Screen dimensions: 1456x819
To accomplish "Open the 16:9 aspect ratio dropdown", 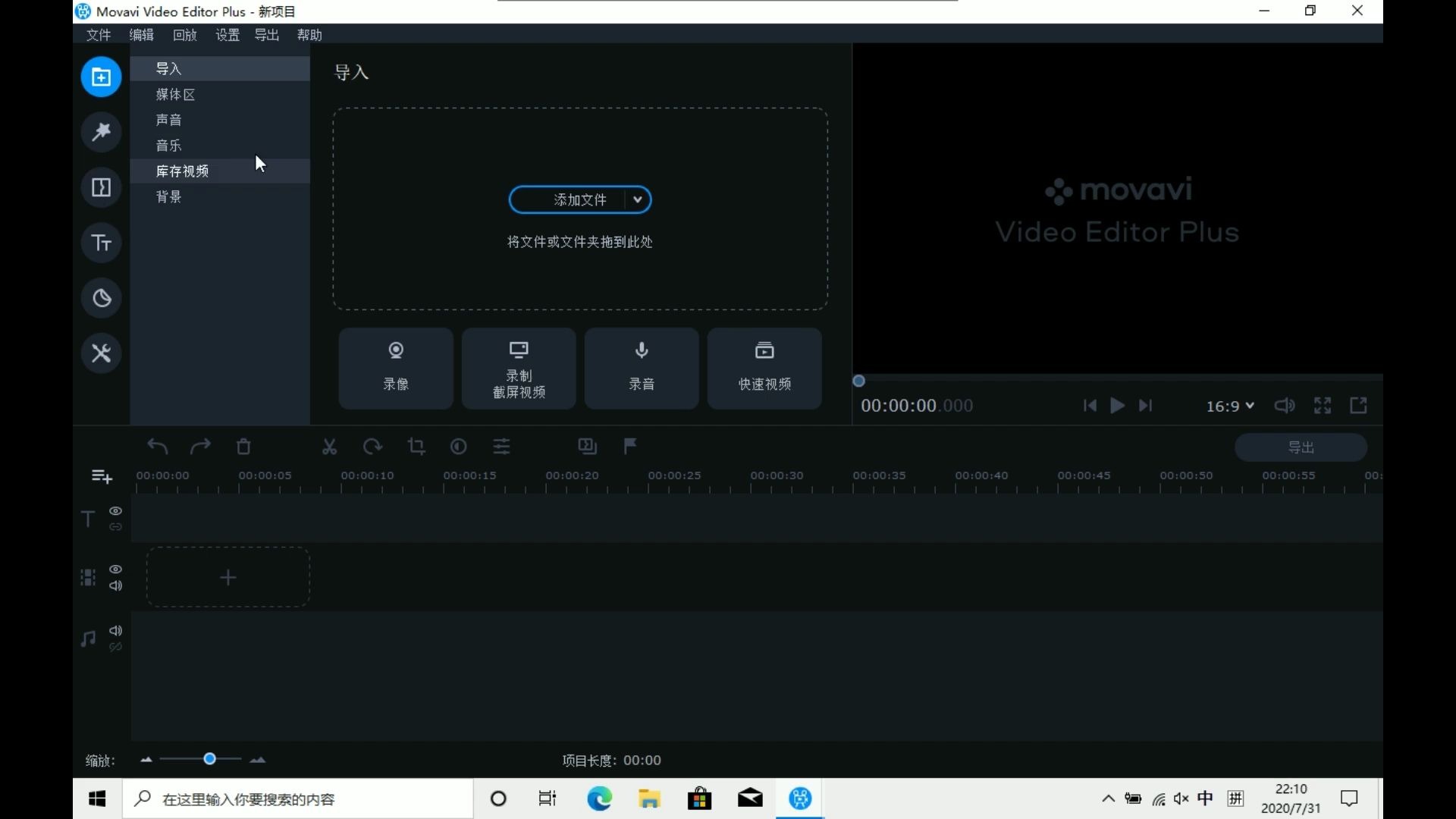I will point(1230,406).
